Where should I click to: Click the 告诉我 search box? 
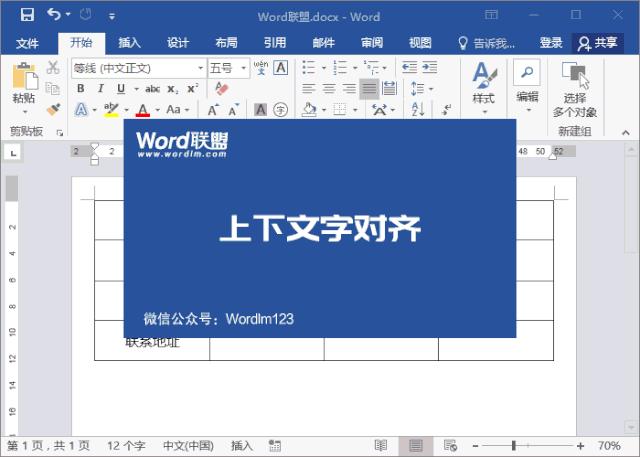coord(487,43)
